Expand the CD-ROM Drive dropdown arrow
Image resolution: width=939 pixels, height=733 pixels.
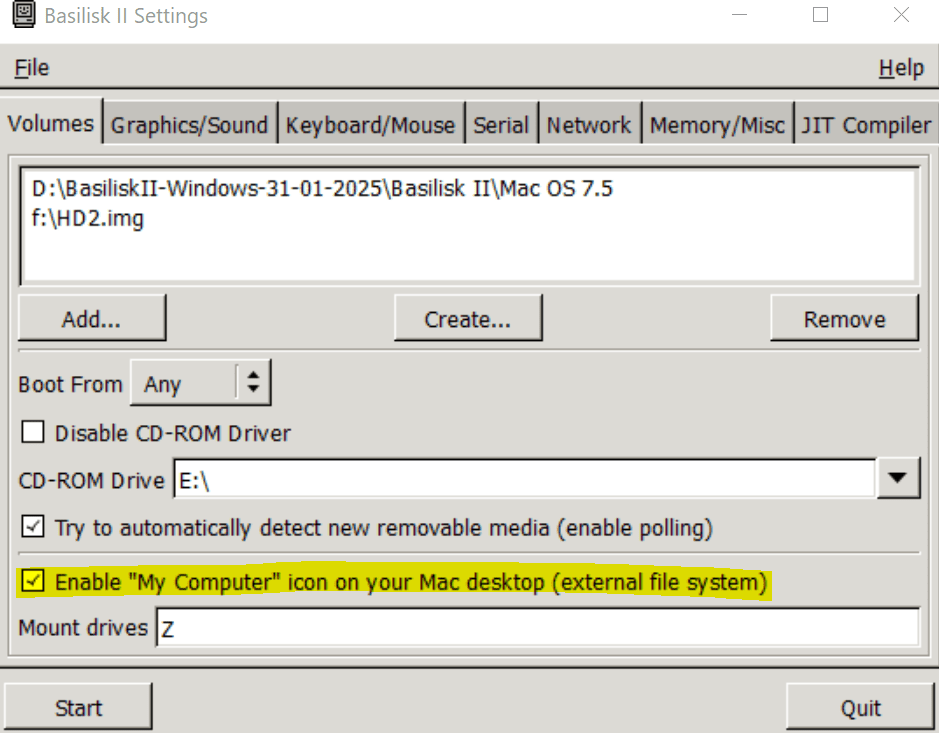[897, 479]
